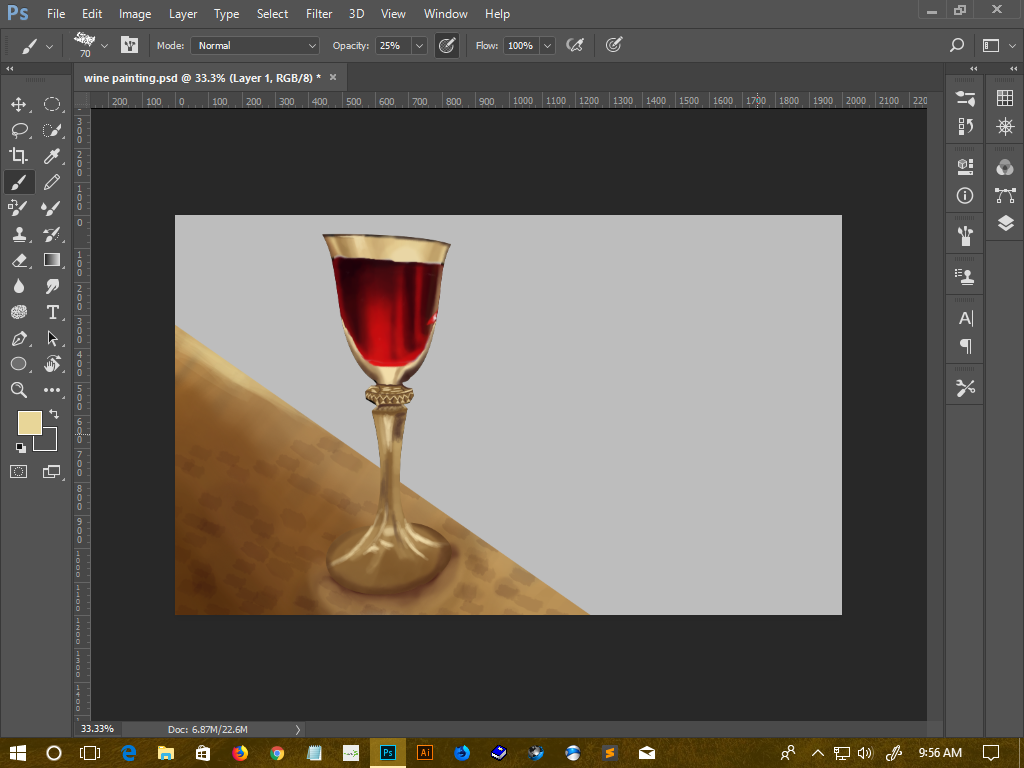This screenshot has width=1024, height=768.
Task: Switch to wine painting.psd document tab
Action: (x=202, y=78)
